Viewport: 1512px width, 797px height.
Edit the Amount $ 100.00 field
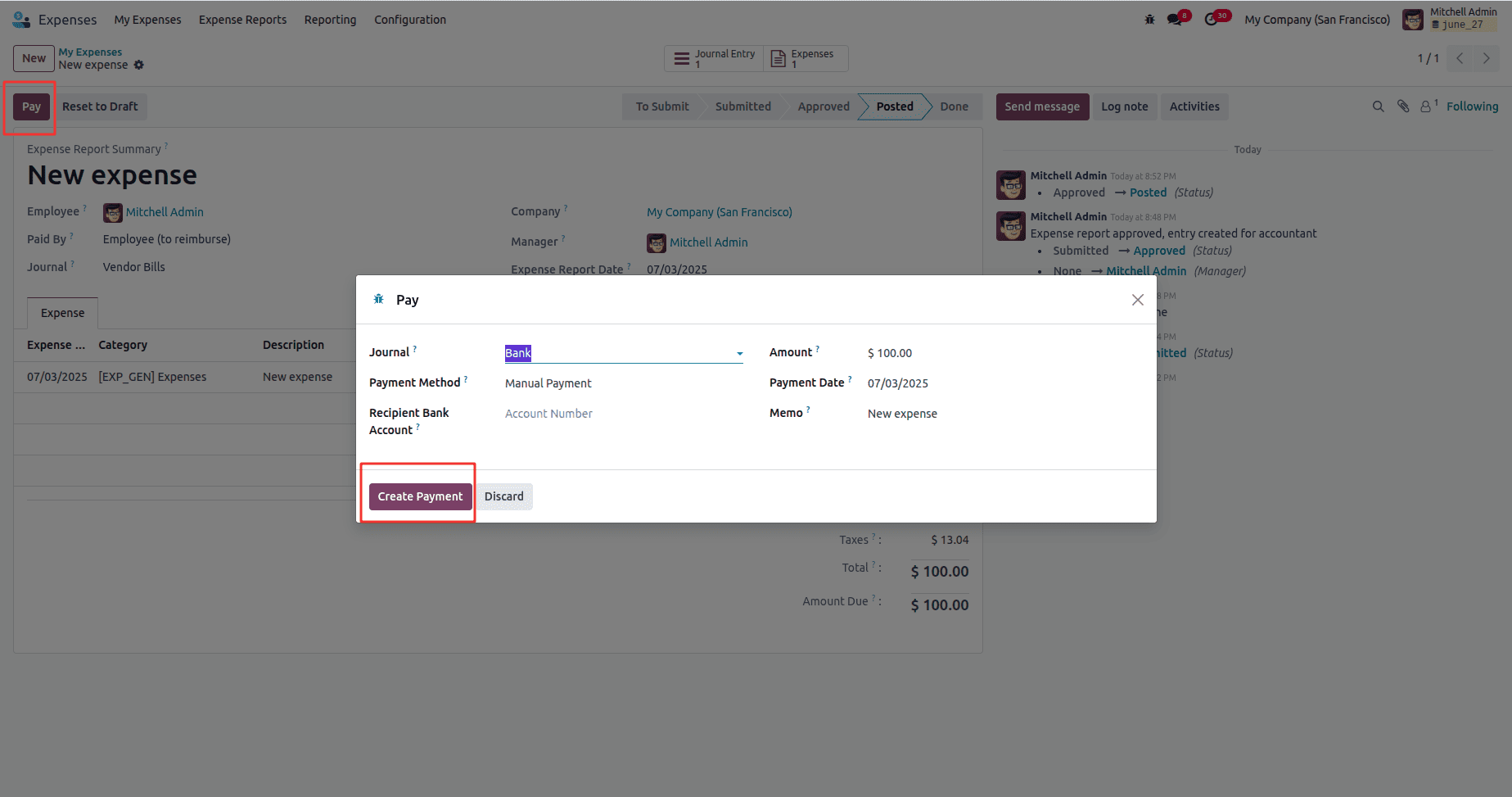pyautogui.click(x=890, y=353)
